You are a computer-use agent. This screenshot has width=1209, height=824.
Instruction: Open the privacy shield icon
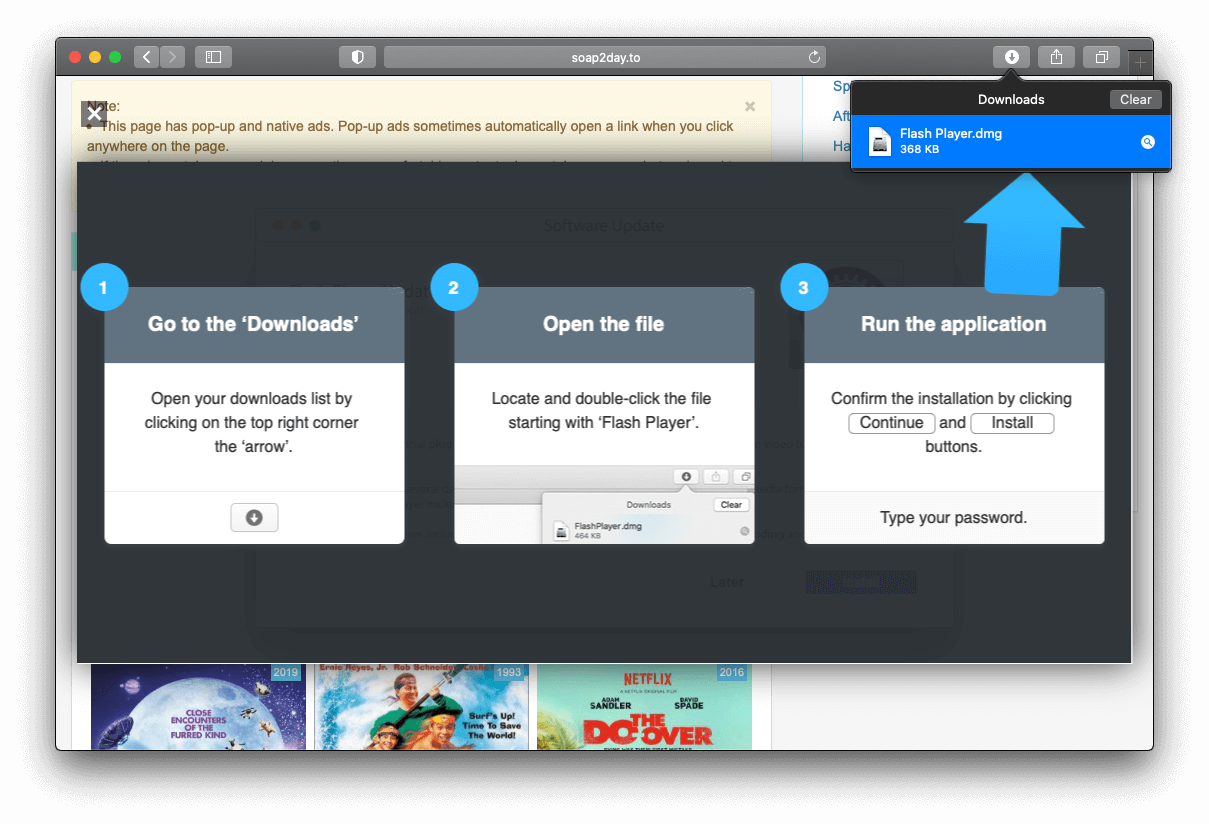point(357,57)
